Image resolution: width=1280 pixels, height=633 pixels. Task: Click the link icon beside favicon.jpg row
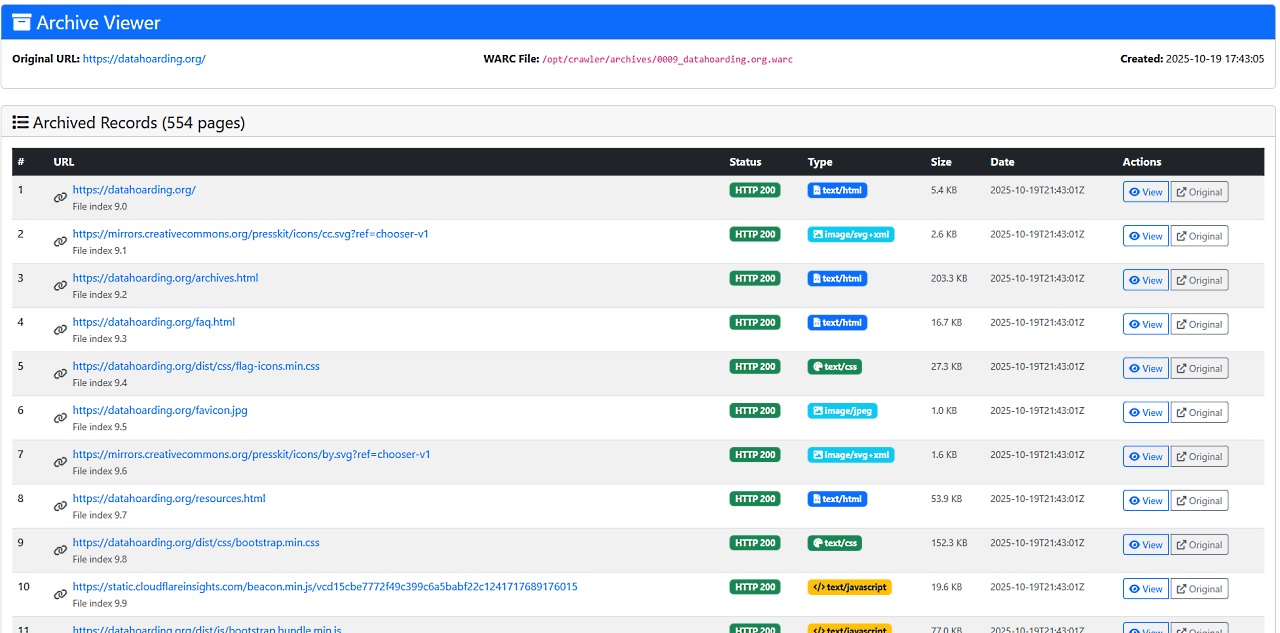tap(60, 418)
